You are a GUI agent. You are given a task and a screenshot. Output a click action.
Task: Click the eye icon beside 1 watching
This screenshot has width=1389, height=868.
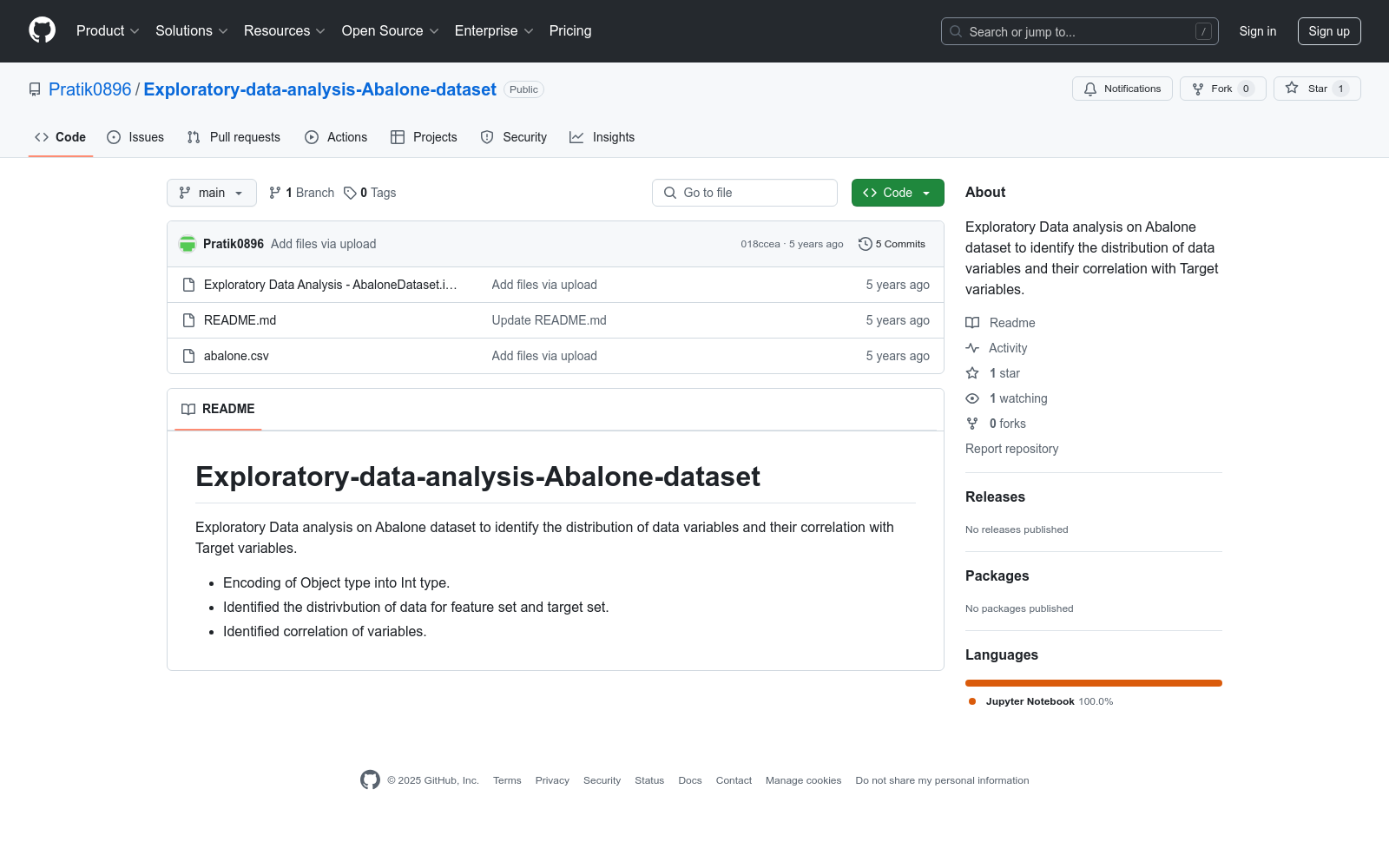click(972, 398)
